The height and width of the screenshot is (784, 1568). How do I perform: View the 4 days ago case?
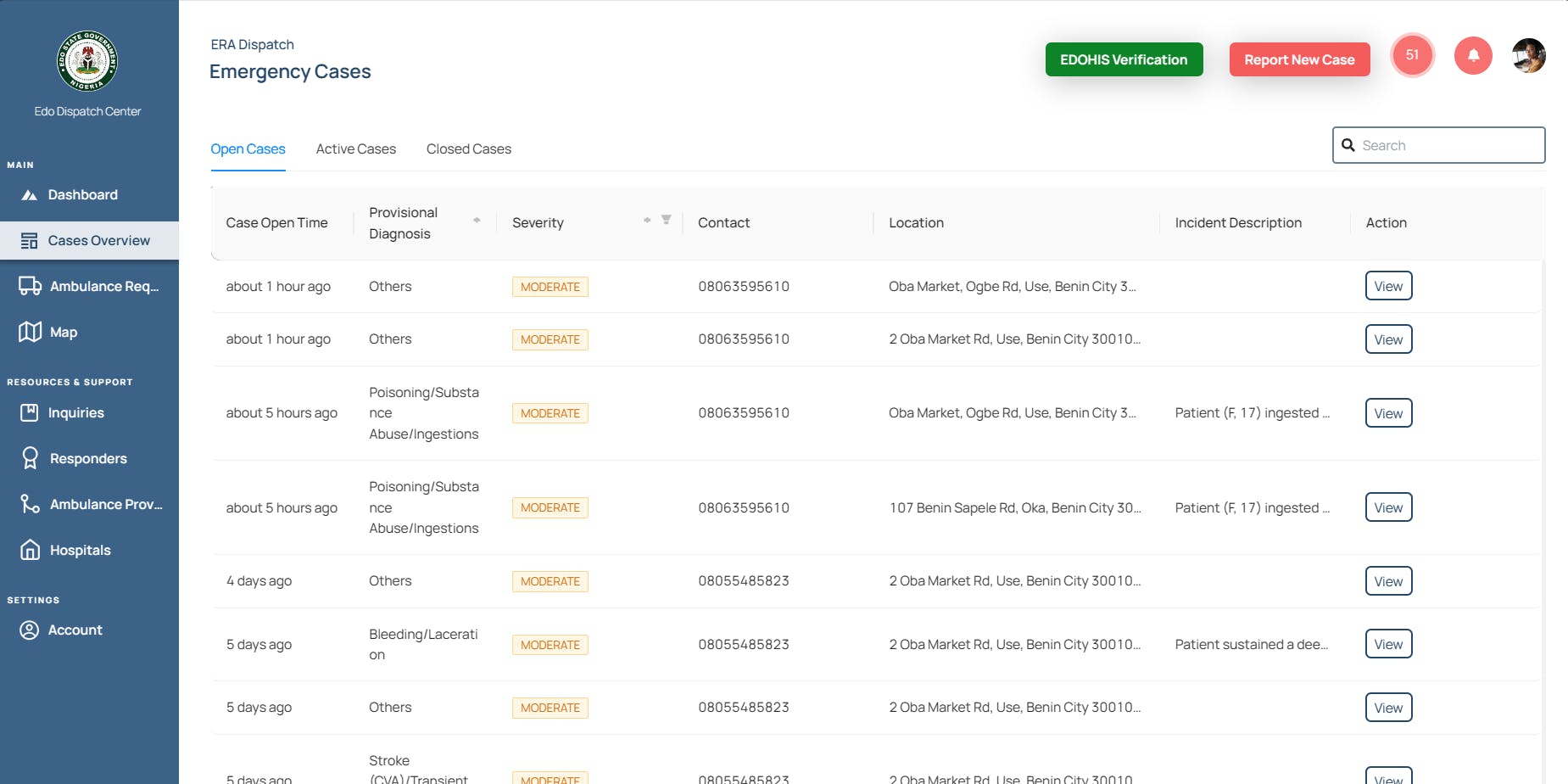pos(1388,581)
